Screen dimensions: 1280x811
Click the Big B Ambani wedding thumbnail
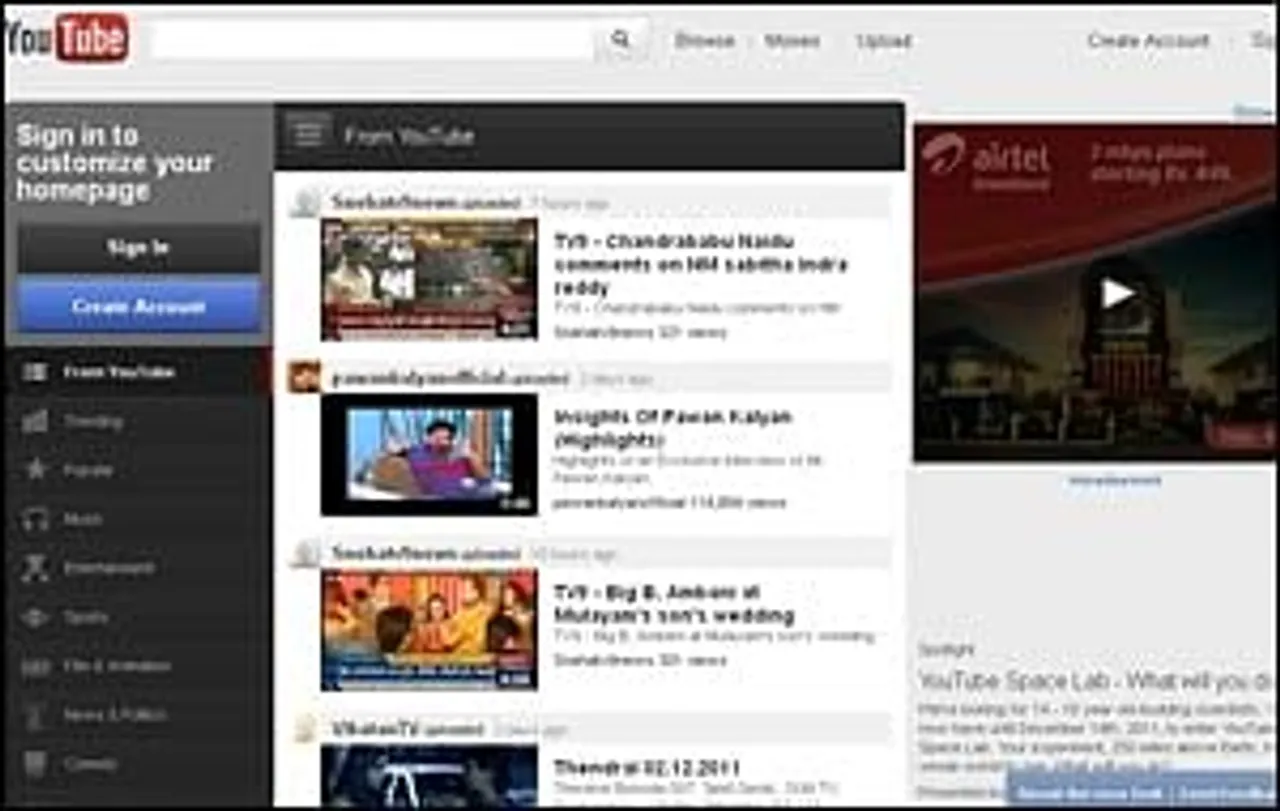click(429, 630)
